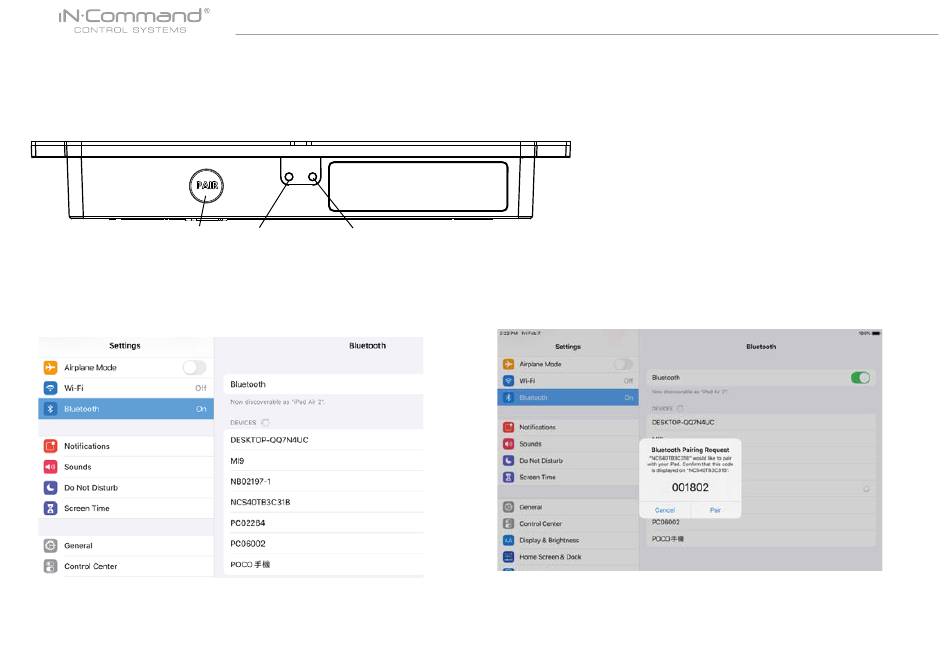
Task: Click Screen Time hourglass icon, left screenshot
Action: click(50, 508)
